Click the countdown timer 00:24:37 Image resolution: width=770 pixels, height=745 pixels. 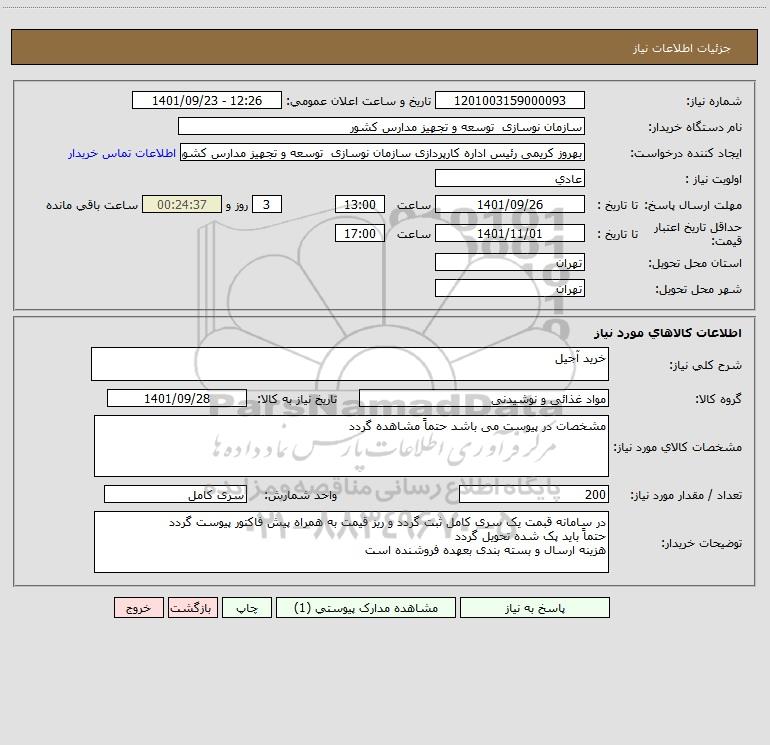click(182, 204)
